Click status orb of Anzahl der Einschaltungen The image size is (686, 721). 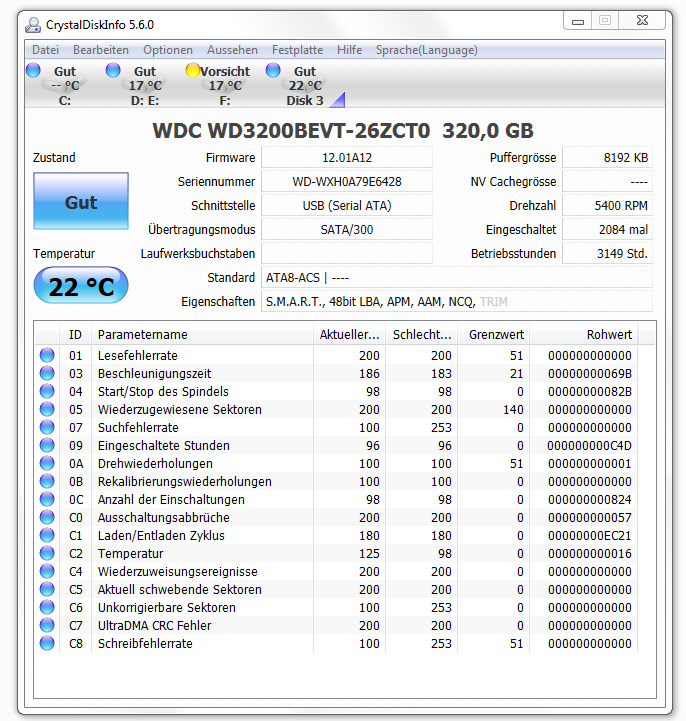(47, 499)
